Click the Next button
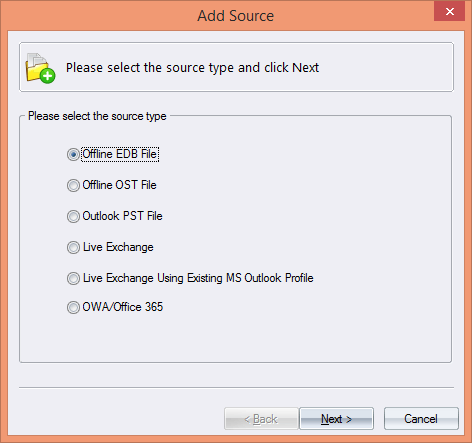The height and width of the screenshot is (443, 472). [336, 419]
